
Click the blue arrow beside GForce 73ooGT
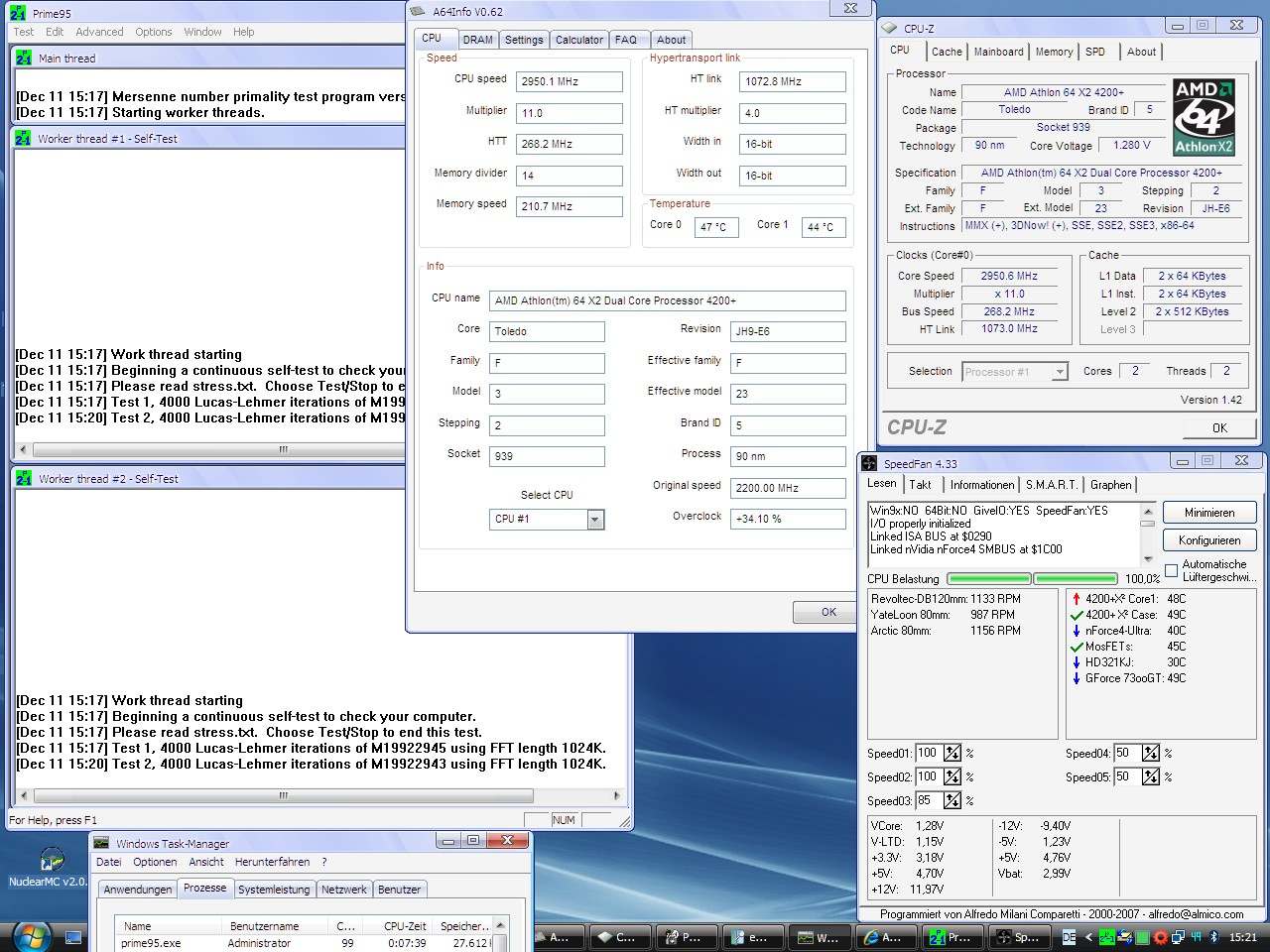pos(1077,678)
